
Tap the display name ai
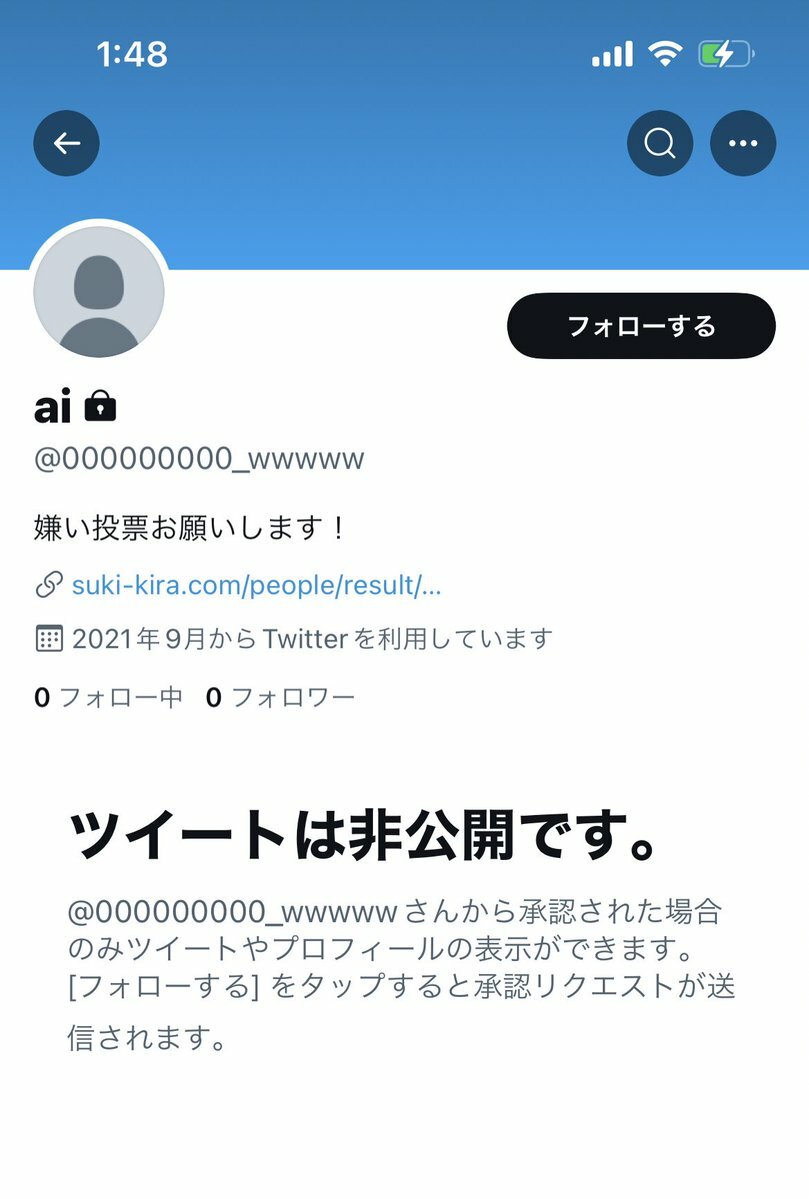53,406
